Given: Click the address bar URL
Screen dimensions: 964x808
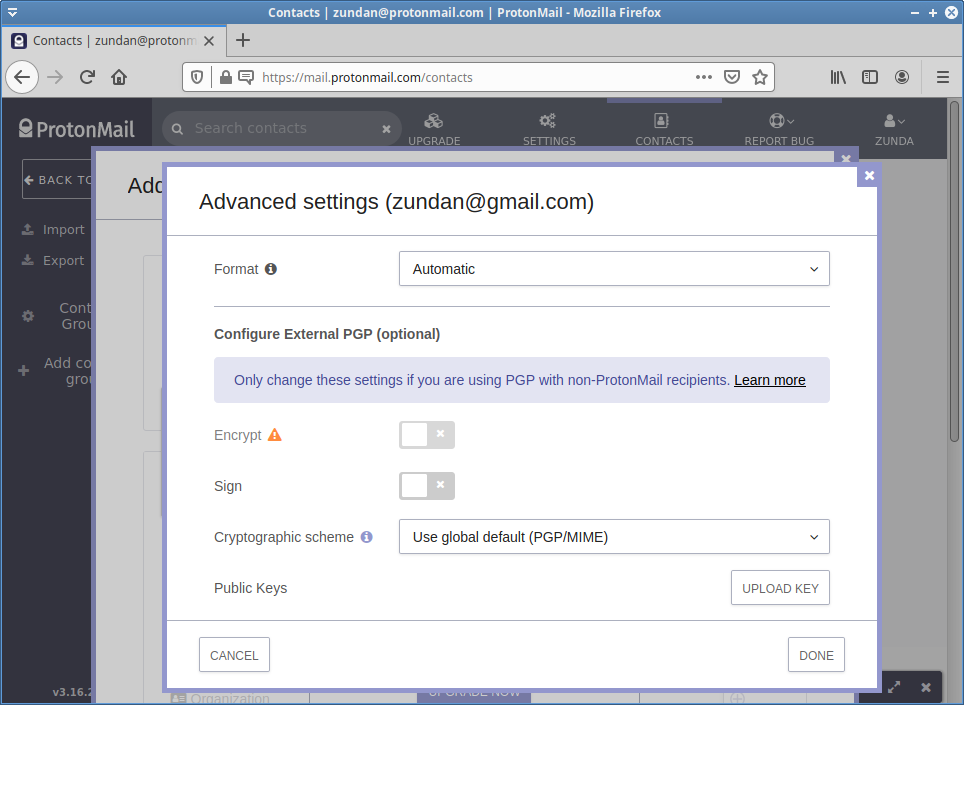Looking at the screenshot, I should click(367, 77).
